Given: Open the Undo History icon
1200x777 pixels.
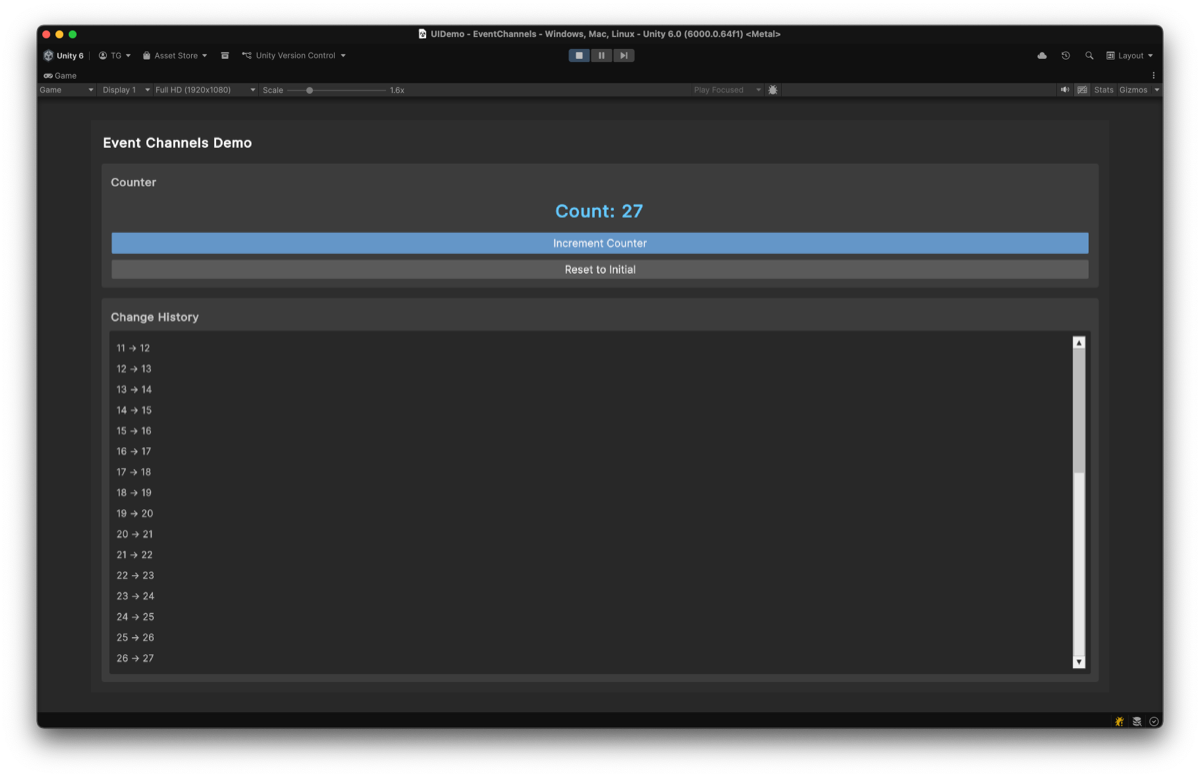Looking at the screenshot, I should [x=1066, y=56].
